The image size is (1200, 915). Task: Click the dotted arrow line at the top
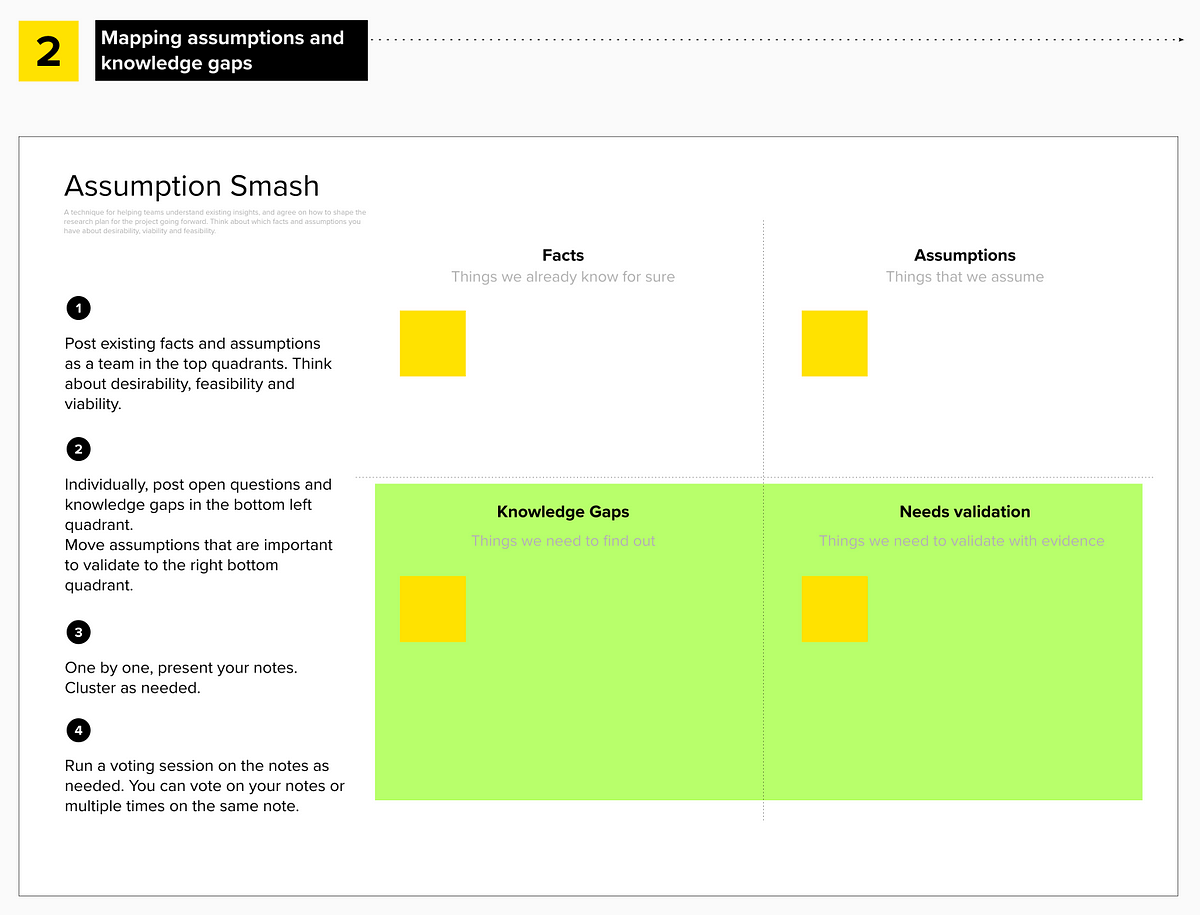[777, 39]
